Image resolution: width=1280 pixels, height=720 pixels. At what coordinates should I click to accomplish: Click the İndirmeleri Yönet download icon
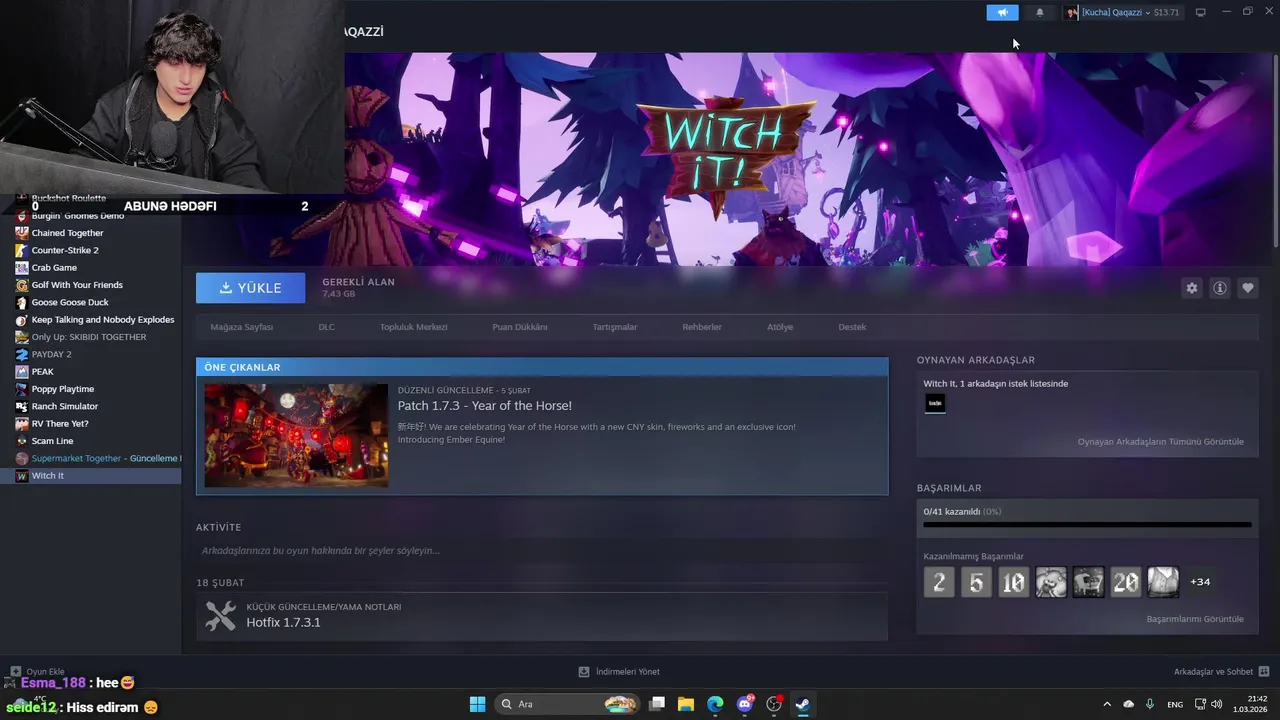point(585,671)
